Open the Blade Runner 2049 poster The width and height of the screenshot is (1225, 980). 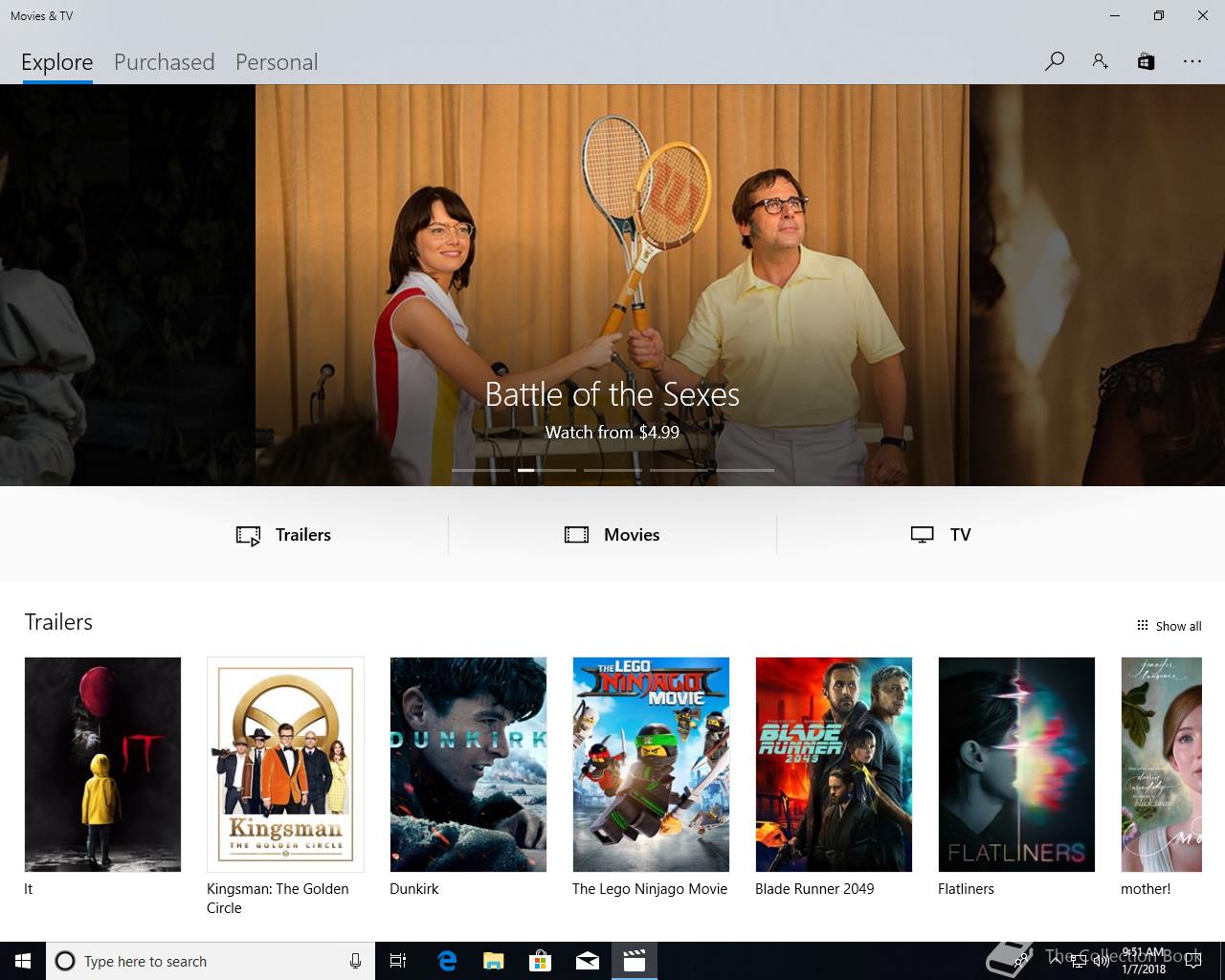[834, 764]
